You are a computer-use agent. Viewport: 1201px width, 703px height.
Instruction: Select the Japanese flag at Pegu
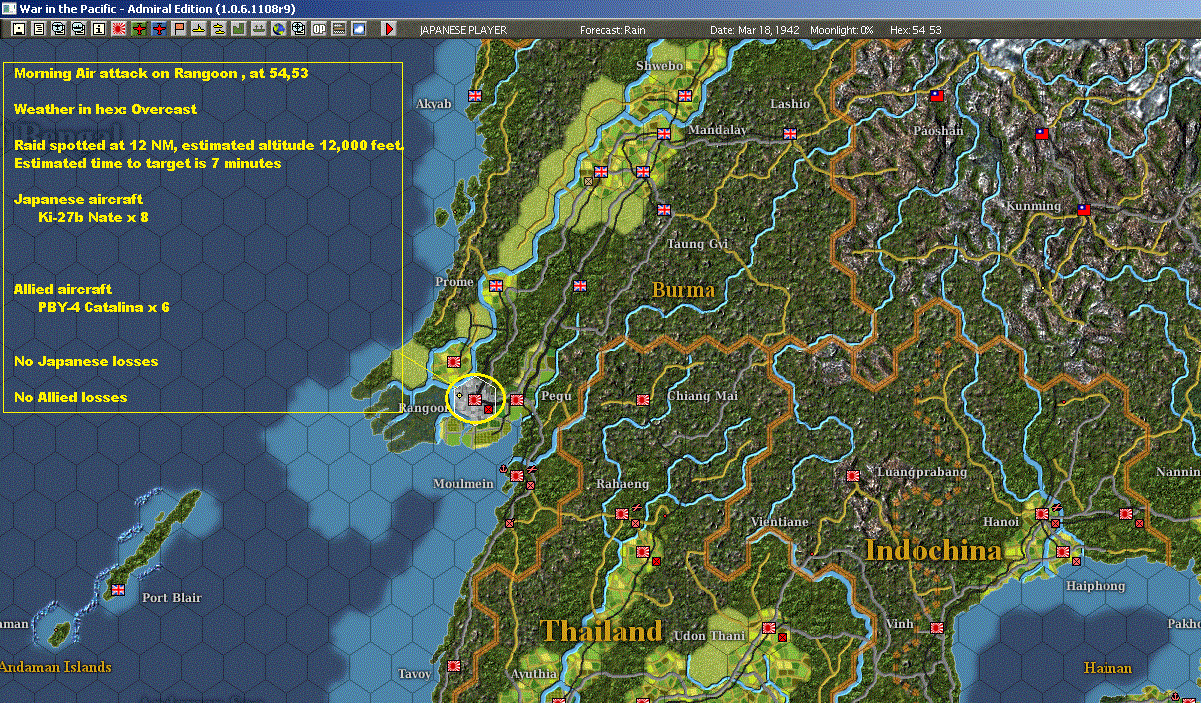click(x=516, y=400)
